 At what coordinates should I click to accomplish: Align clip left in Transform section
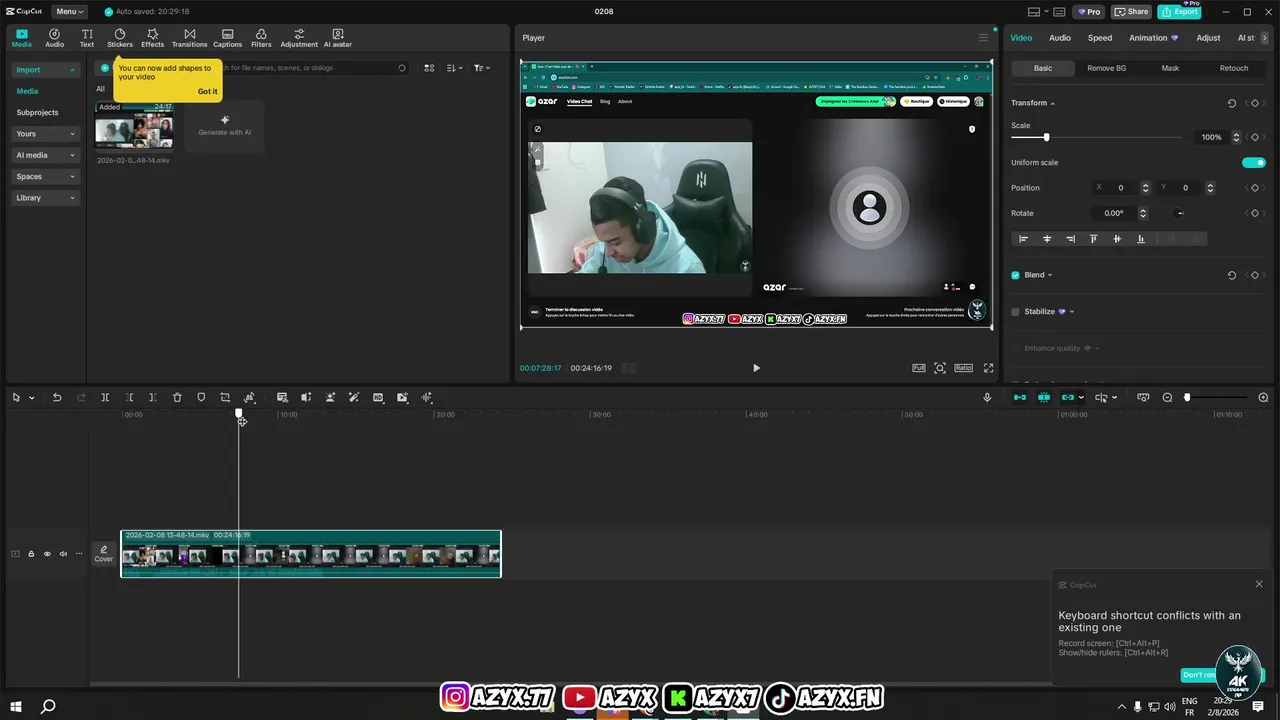[1023, 239]
